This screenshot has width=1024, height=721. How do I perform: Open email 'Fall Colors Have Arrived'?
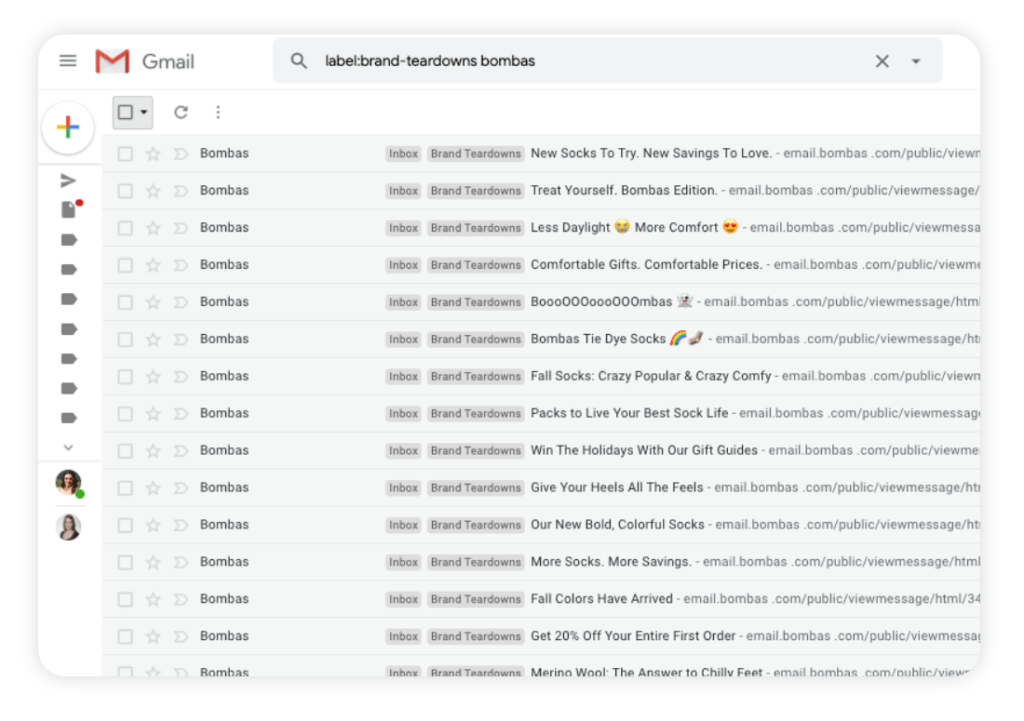(x=541, y=600)
